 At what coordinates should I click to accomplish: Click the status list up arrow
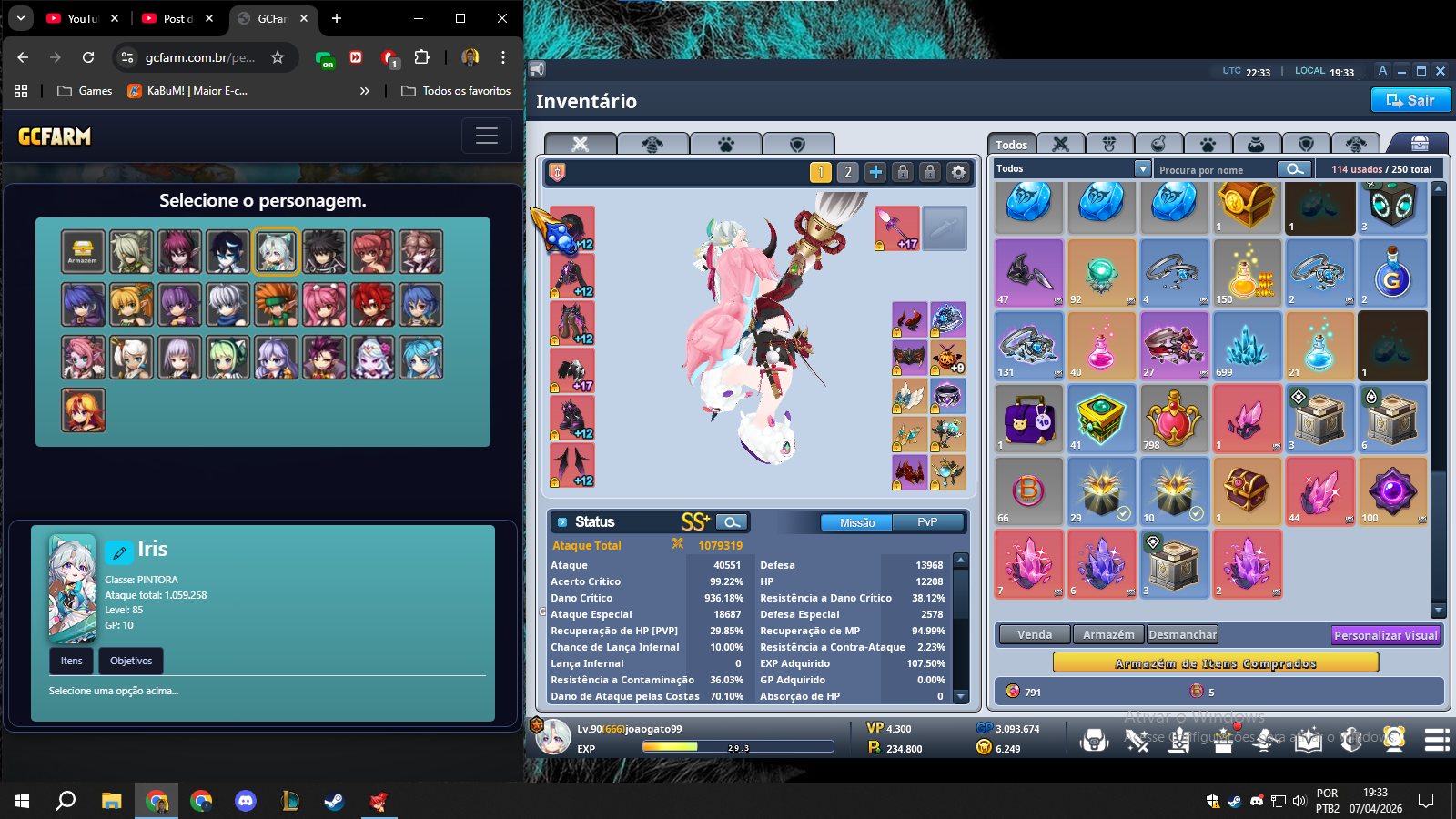coord(960,560)
